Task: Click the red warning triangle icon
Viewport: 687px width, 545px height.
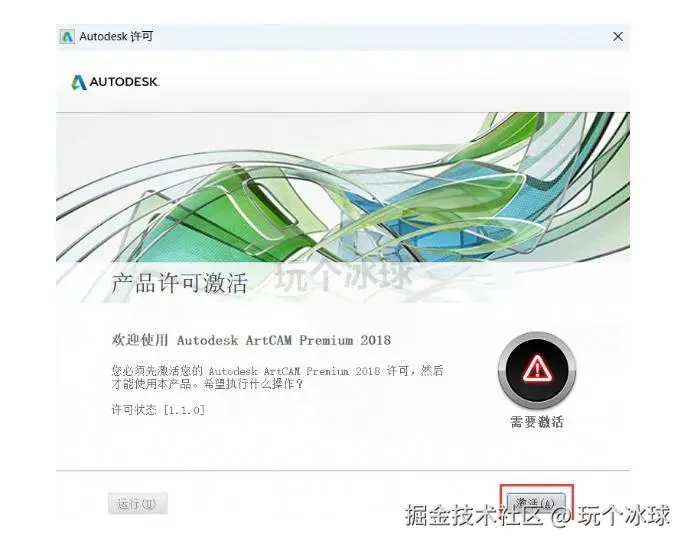Action: (537, 369)
